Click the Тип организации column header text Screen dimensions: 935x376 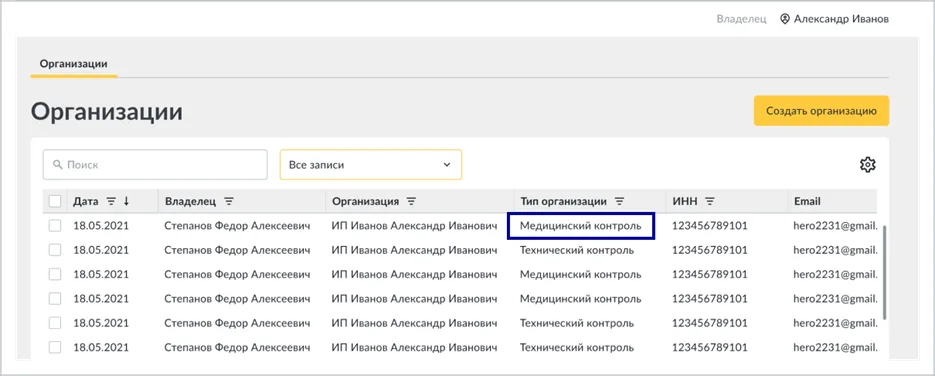tap(563, 201)
